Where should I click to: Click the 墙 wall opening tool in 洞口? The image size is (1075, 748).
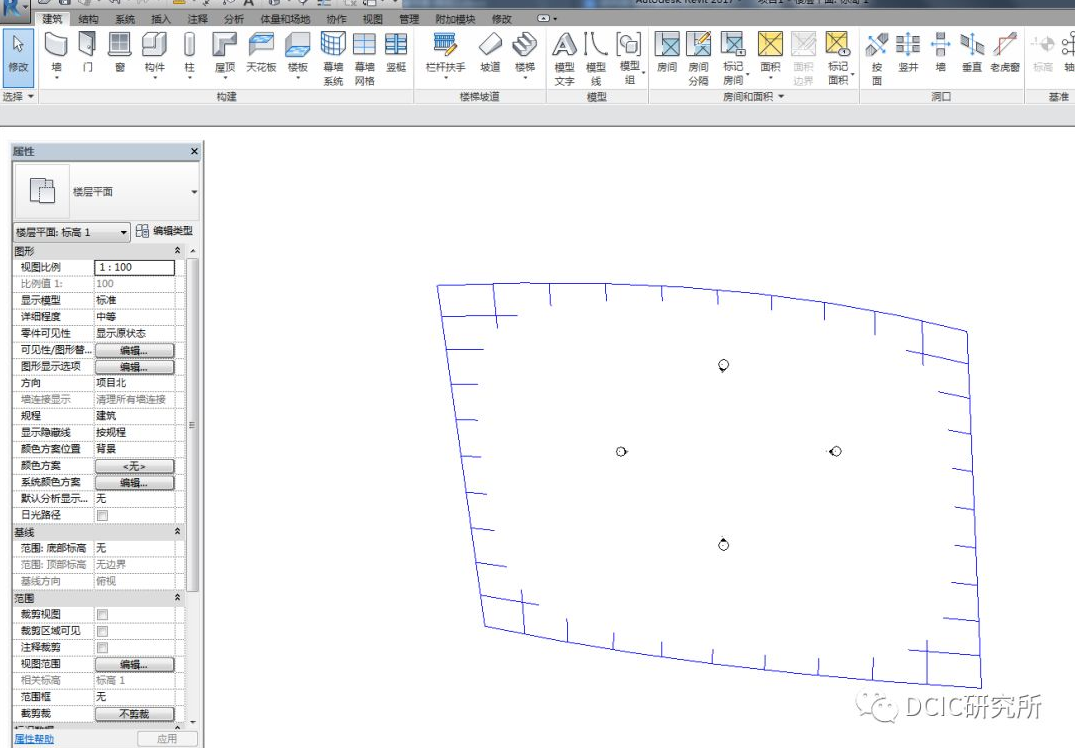click(941, 52)
